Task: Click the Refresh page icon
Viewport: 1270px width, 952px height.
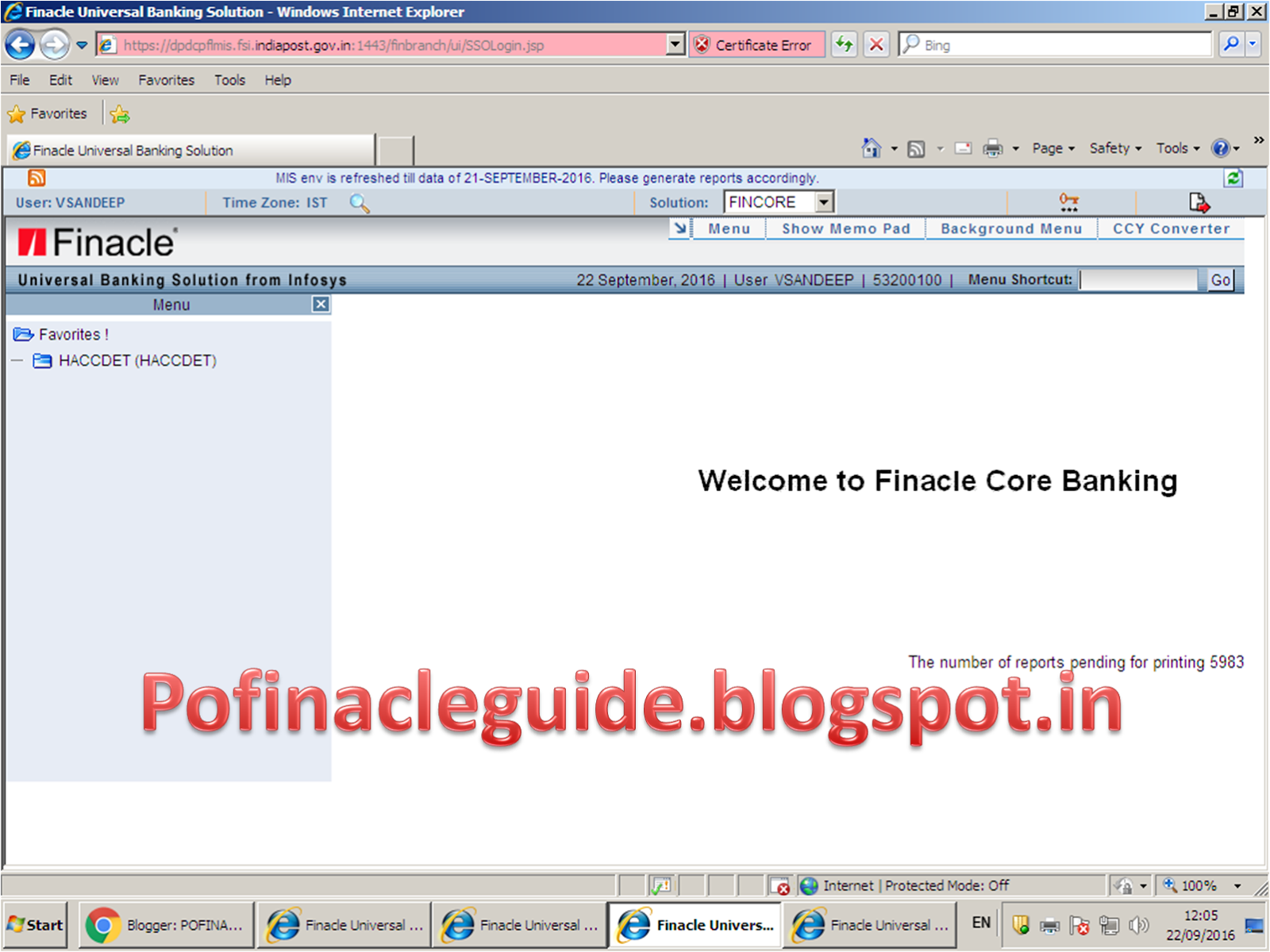Action: [x=845, y=44]
